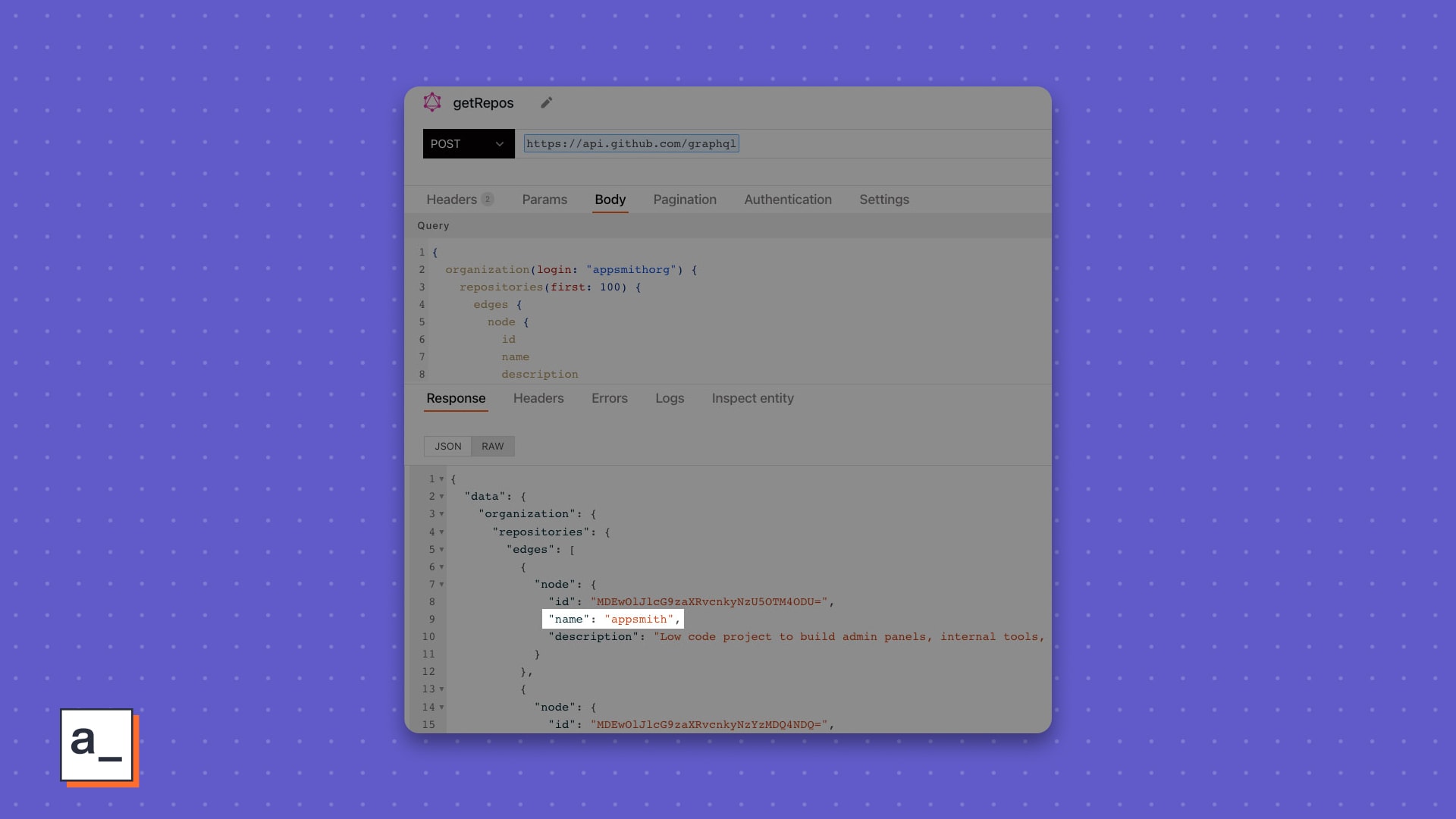Switch to the Headers request tab with badge 2

point(460,199)
